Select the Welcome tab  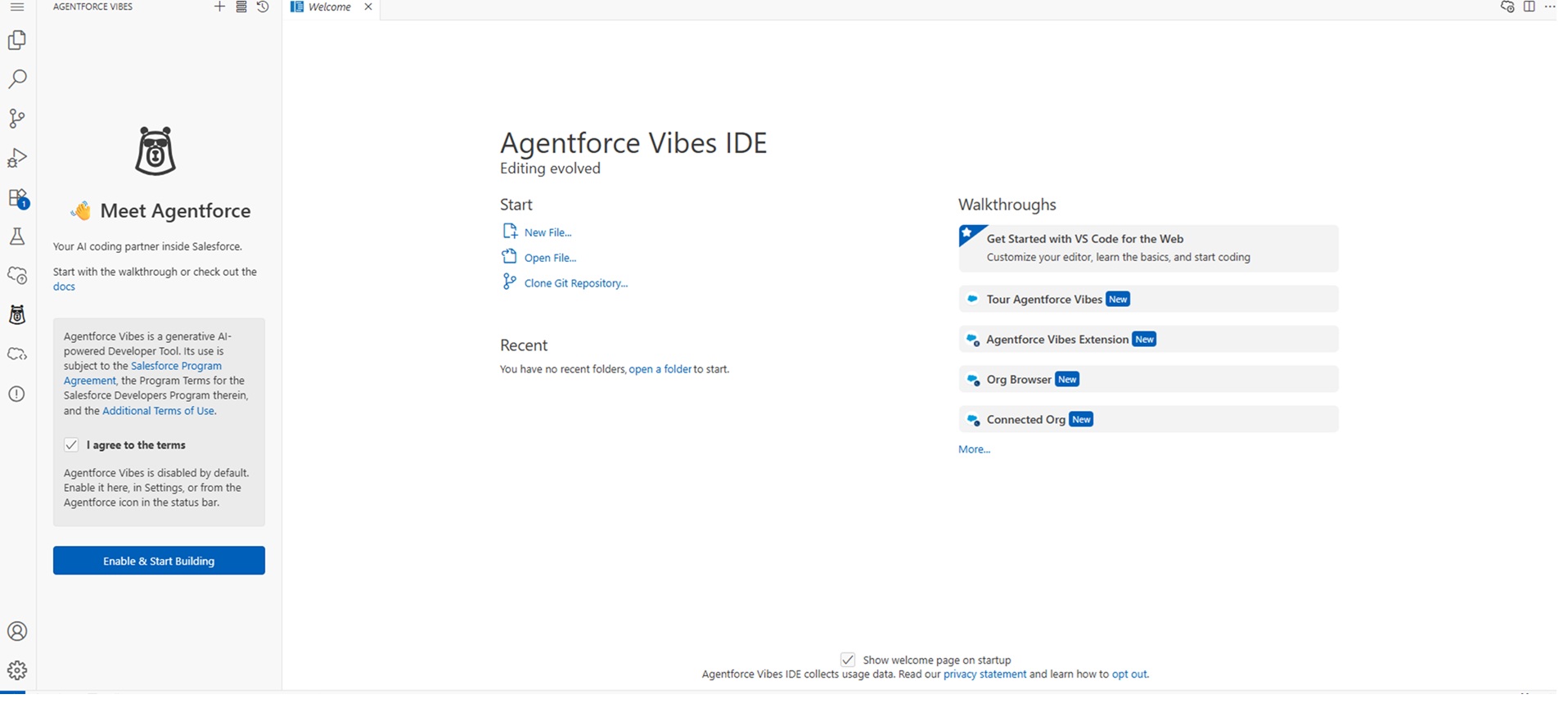(x=329, y=7)
